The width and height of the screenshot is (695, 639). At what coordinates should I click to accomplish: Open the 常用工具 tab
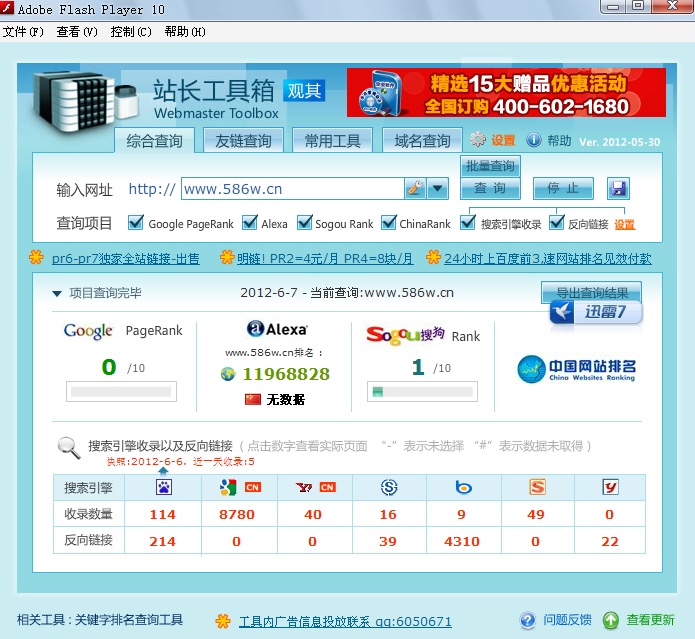pos(332,141)
